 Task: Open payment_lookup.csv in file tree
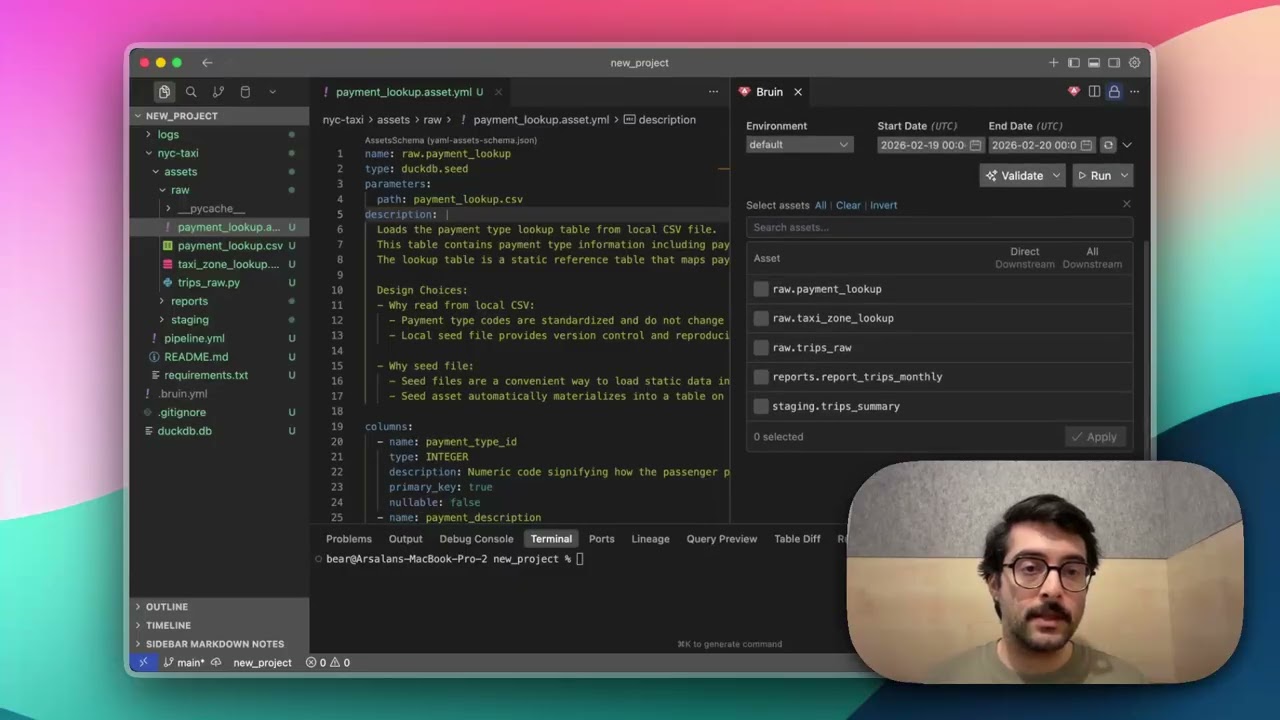coord(230,246)
